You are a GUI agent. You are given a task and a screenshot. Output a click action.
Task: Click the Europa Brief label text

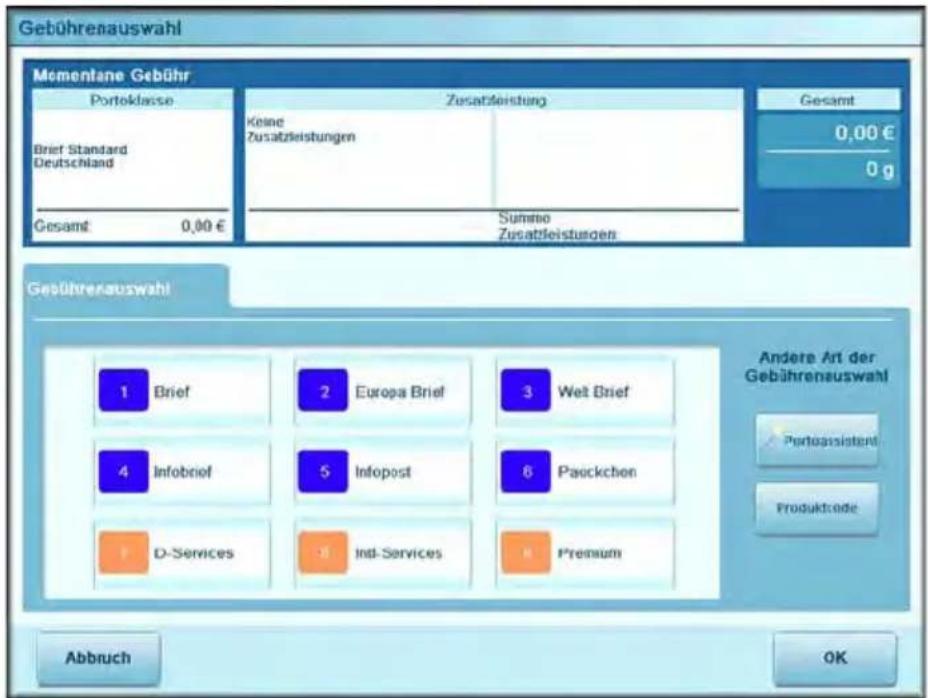pos(399,391)
